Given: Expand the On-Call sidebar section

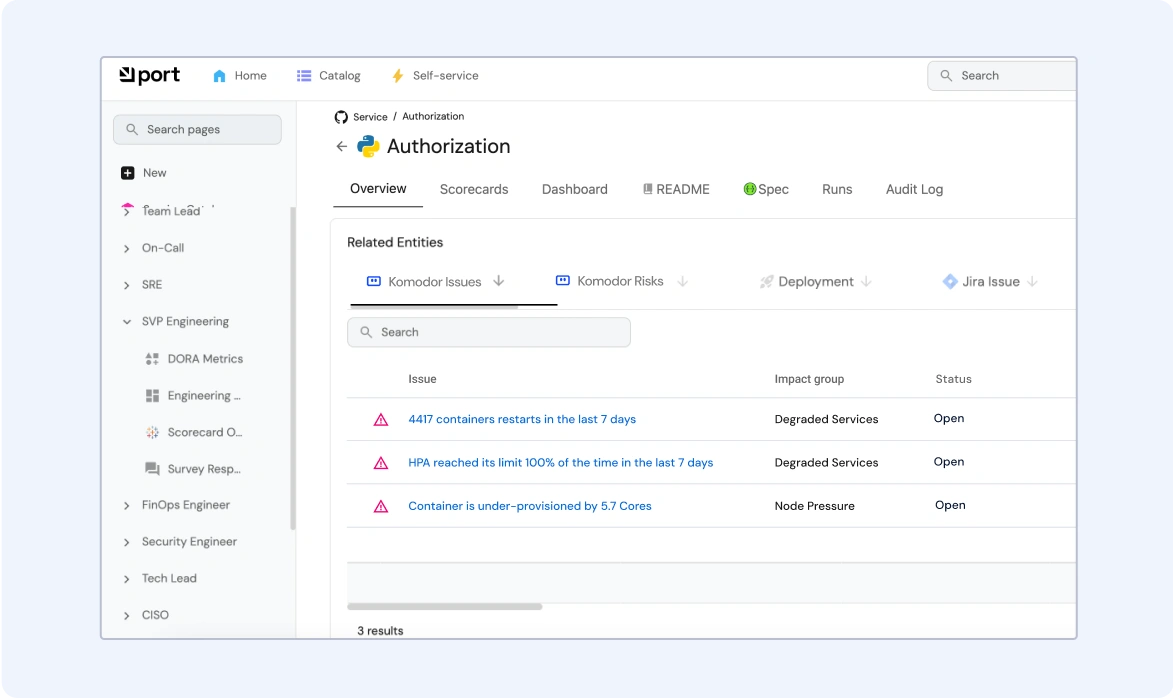Looking at the screenshot, I should click(126, 248).
